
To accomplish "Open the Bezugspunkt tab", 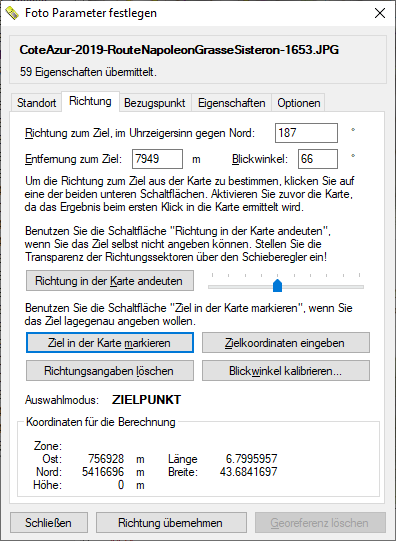I will pos(155,103).
